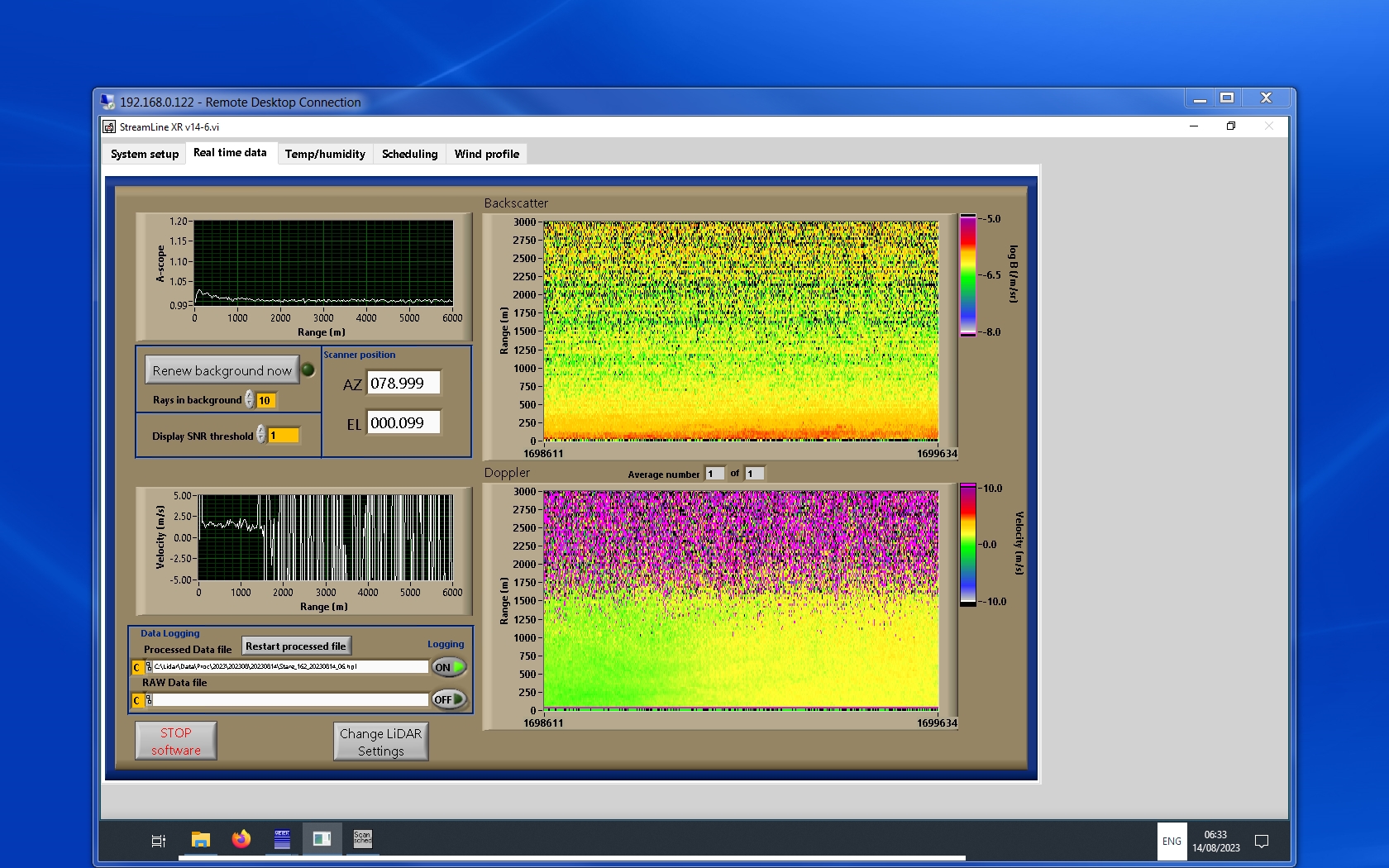
Task: Click the AZ scanner position field
Action: [x=403, y=383]
